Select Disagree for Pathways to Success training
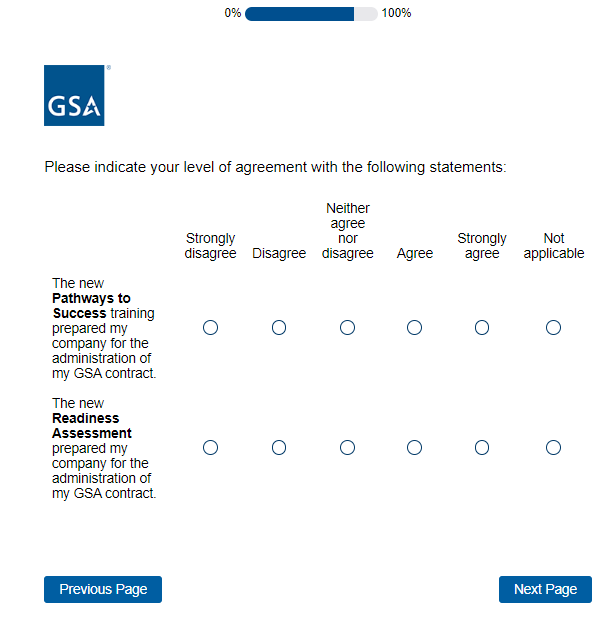Screen dimensions: 612x633 [x=279, y=328]
